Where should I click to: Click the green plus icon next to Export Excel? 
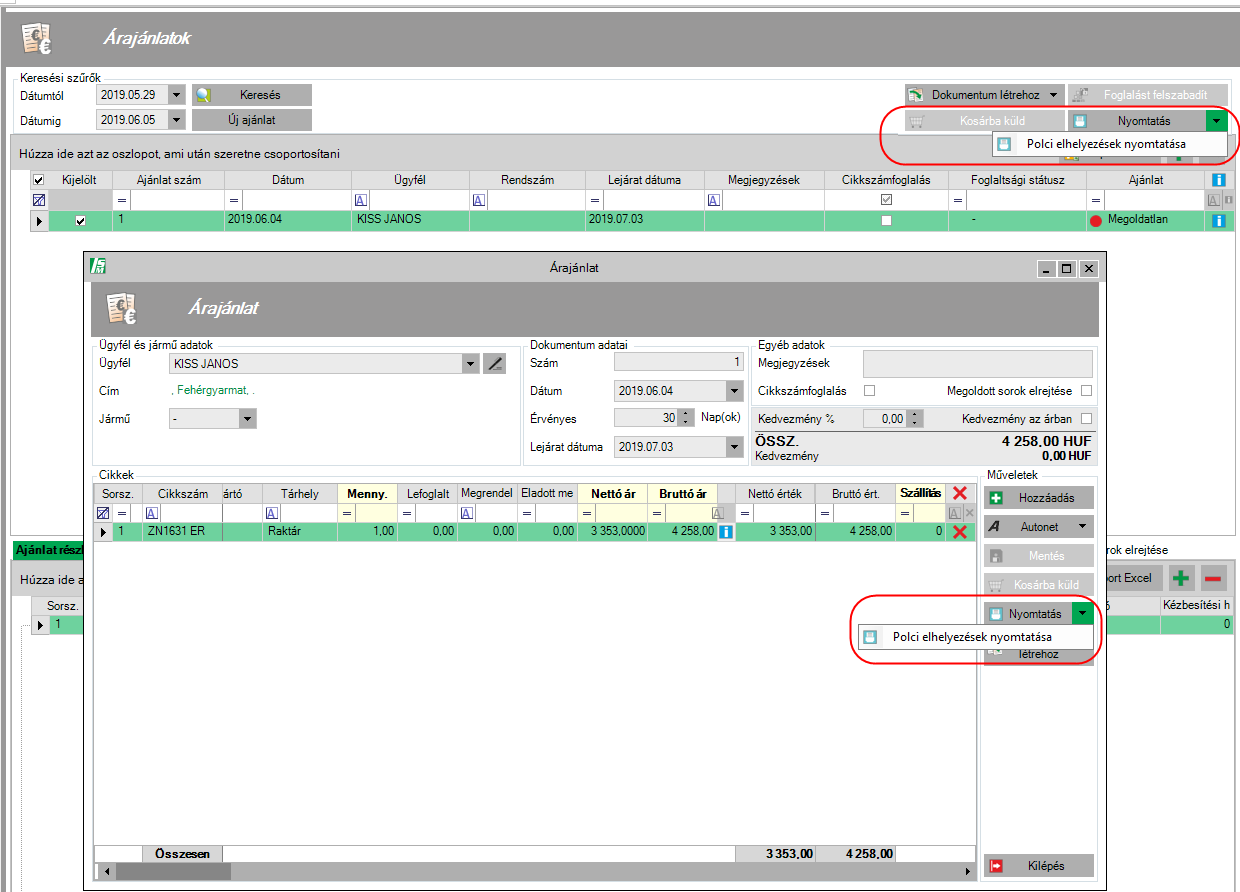coord(1182,578)
